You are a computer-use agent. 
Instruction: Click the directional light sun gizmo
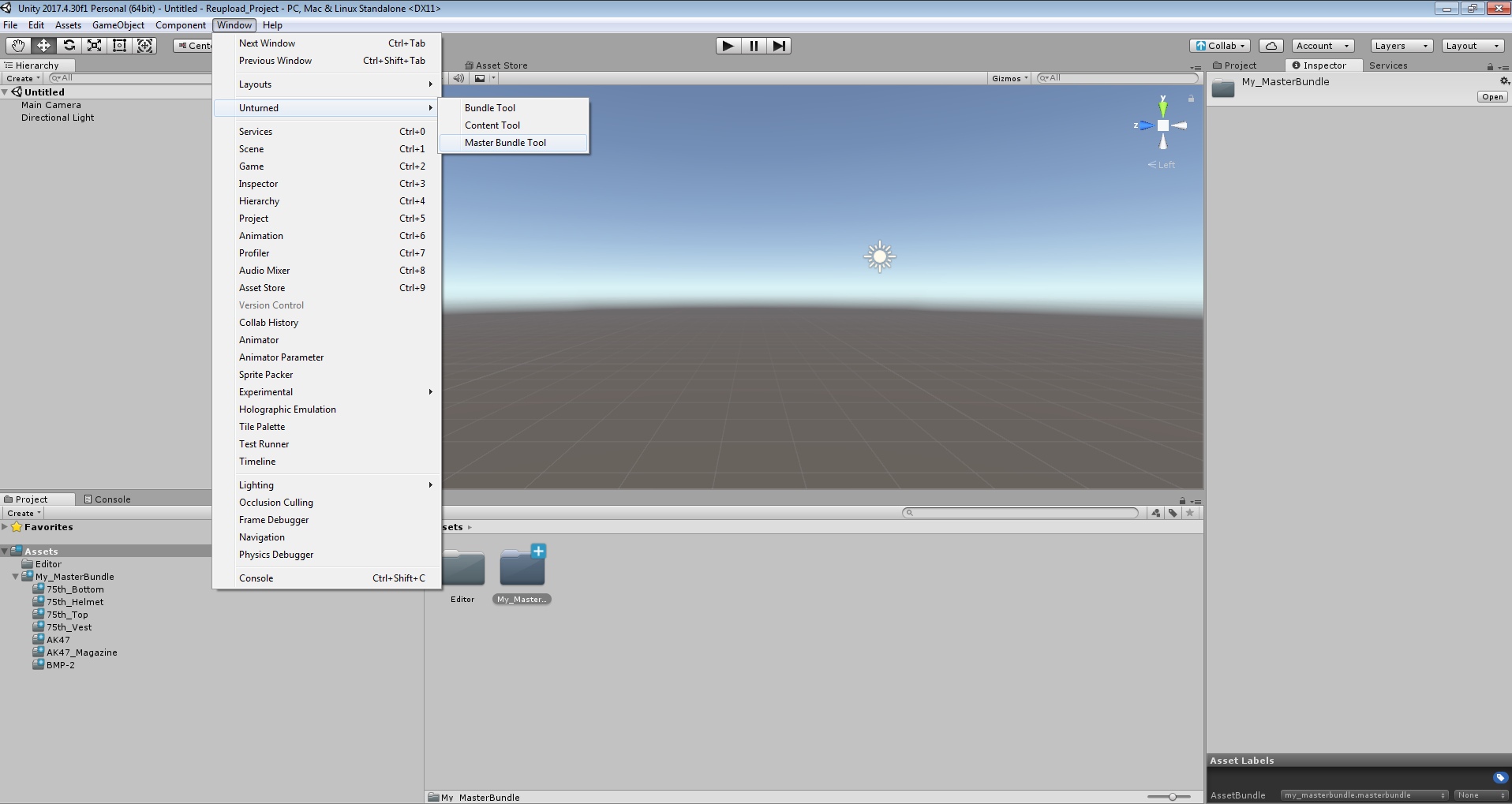pyautogui.click(x=880, y=256)
